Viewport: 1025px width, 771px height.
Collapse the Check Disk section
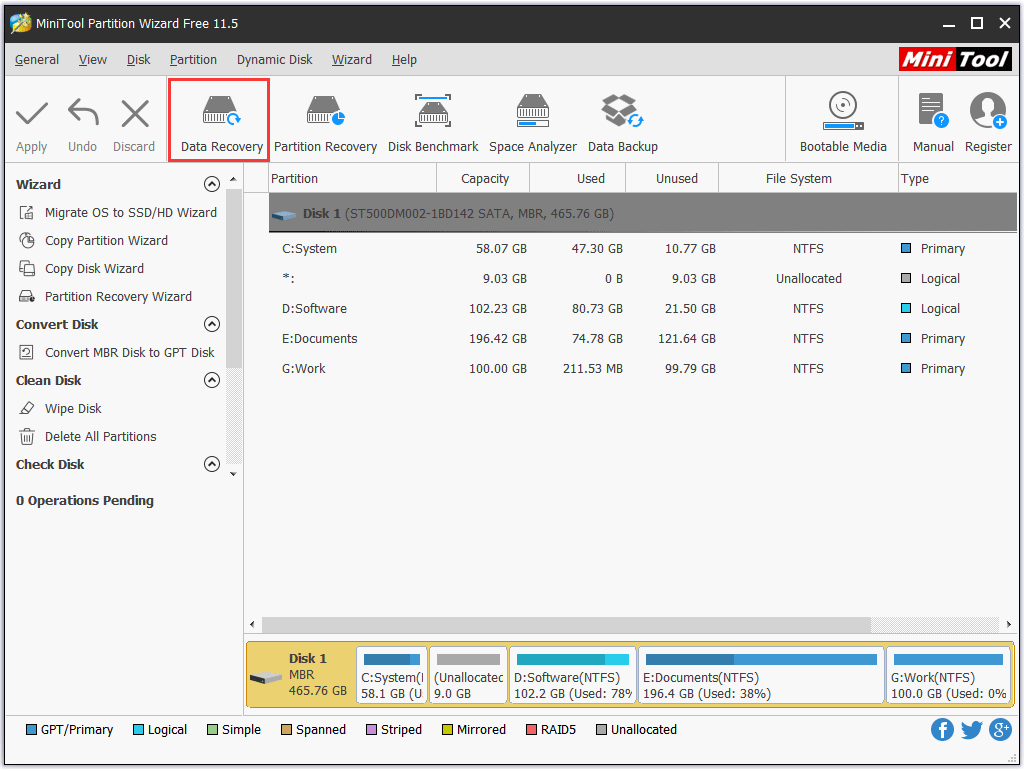(212, 464)
